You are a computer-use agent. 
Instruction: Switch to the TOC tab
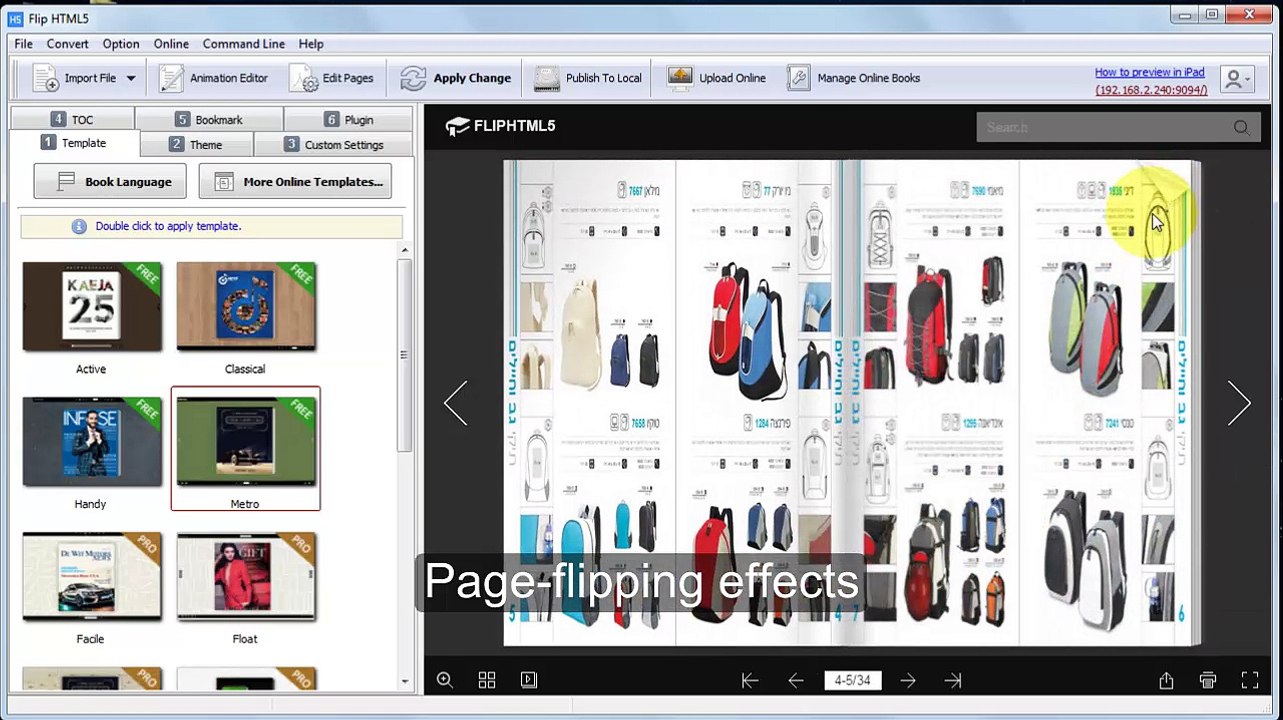(x=72, y=119)
